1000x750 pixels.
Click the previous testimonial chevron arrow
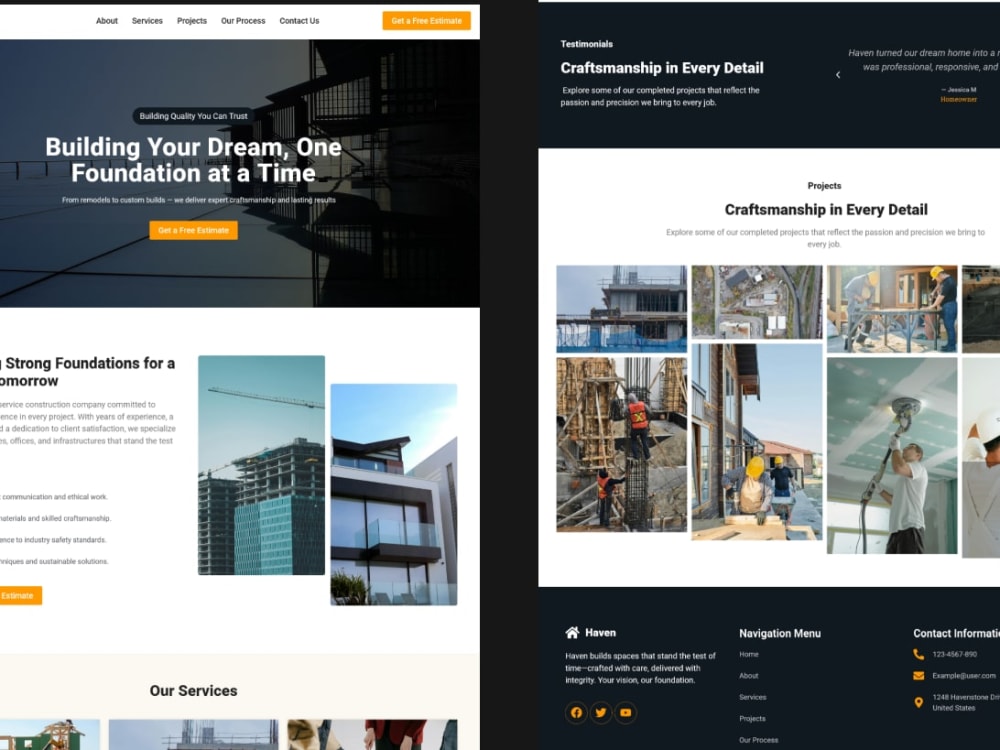(x=838, y=75)
